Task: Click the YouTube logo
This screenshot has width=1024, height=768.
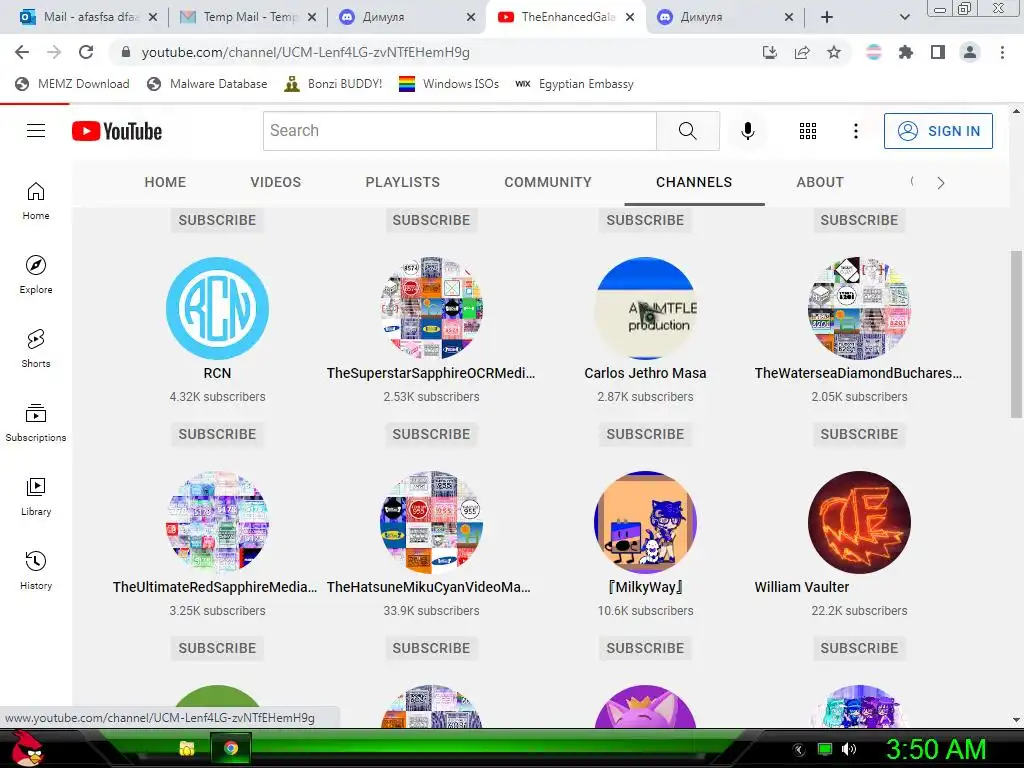Action: point(117,131)
